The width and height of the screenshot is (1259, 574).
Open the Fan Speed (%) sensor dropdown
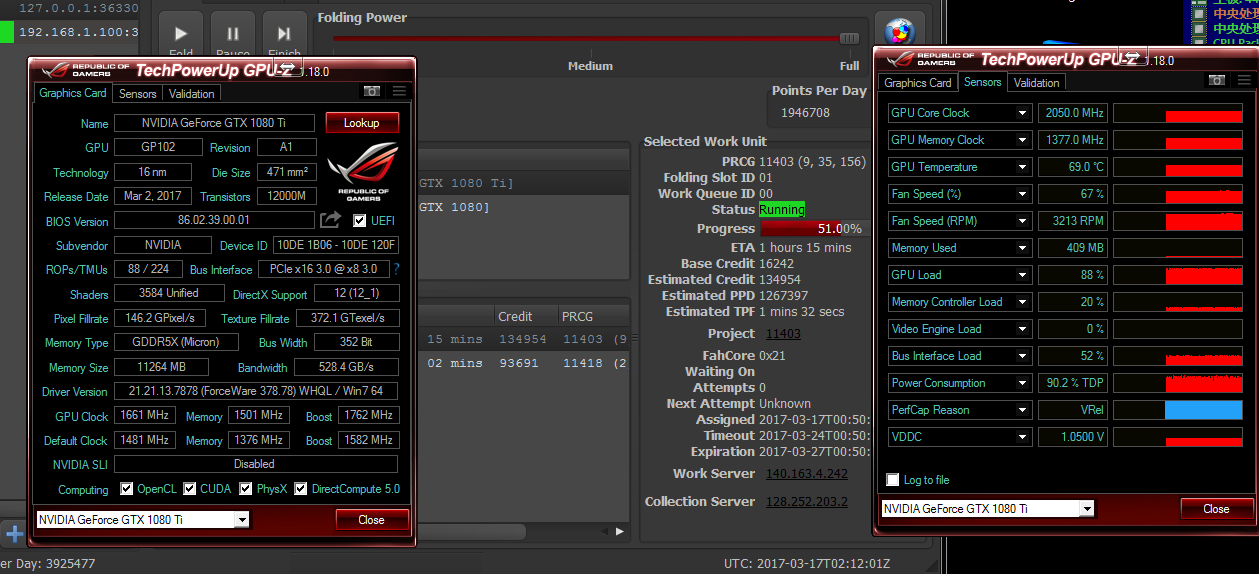tap(1022, 194)
